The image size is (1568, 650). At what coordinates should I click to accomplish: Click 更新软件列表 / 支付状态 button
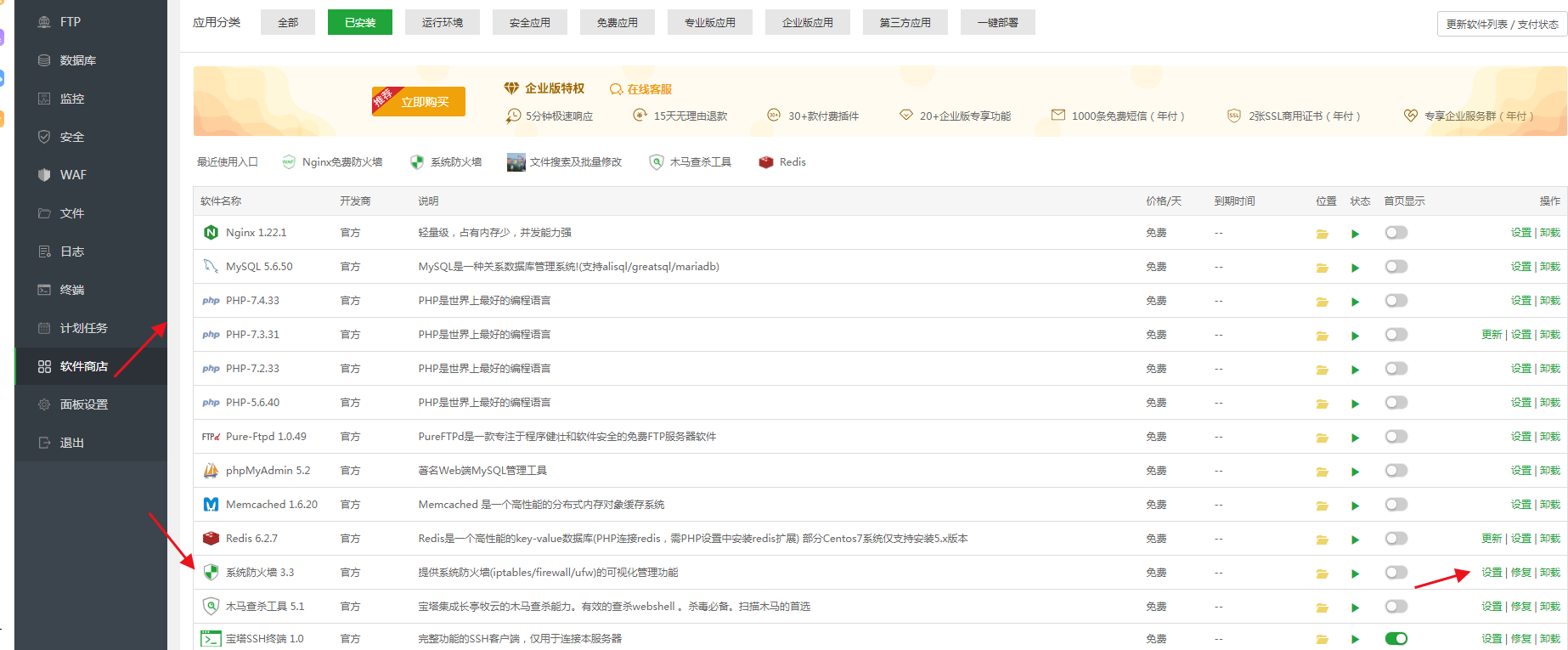tap(1502, 24)
